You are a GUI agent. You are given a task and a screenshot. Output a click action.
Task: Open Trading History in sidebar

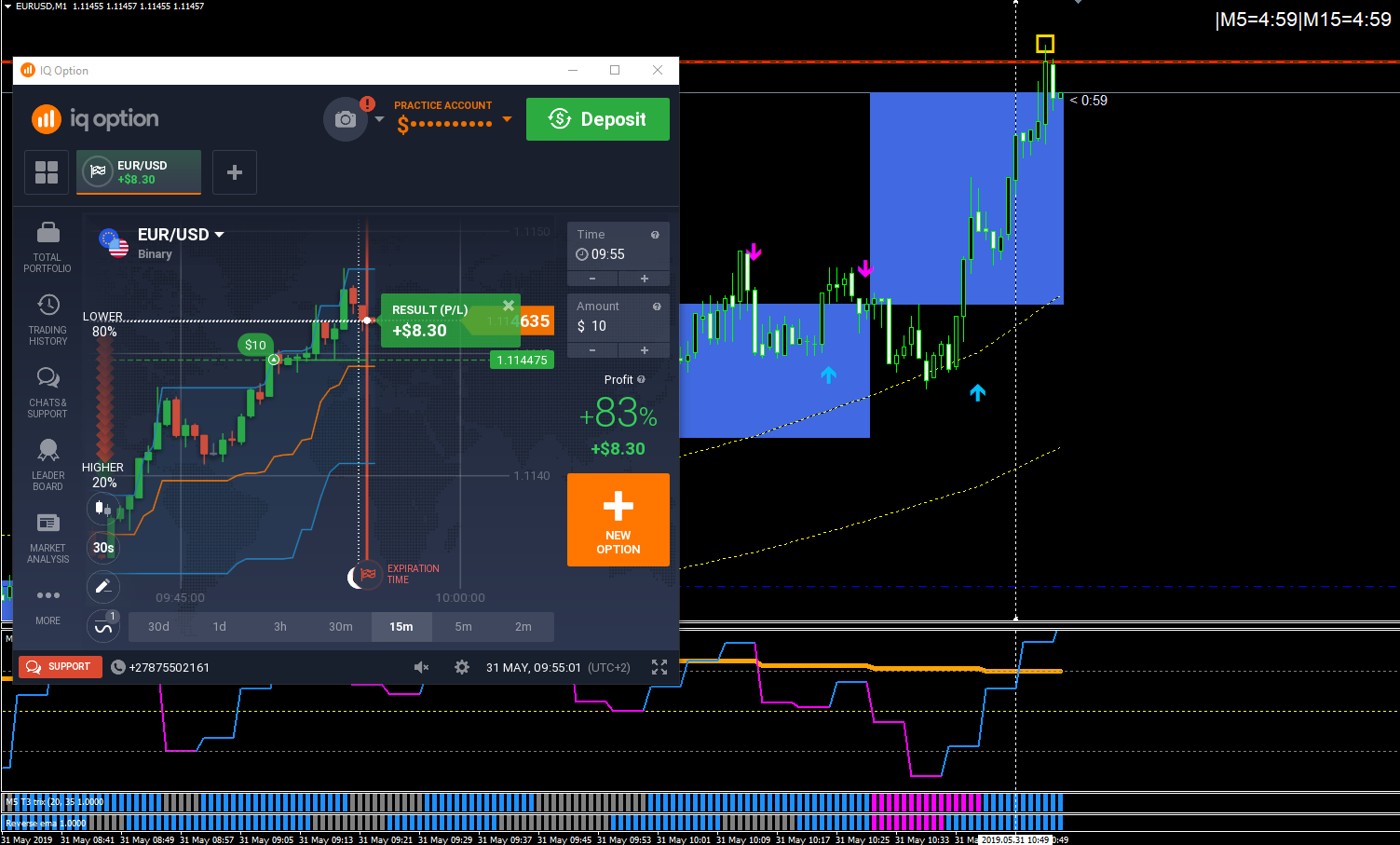click(x=48, y=320)
